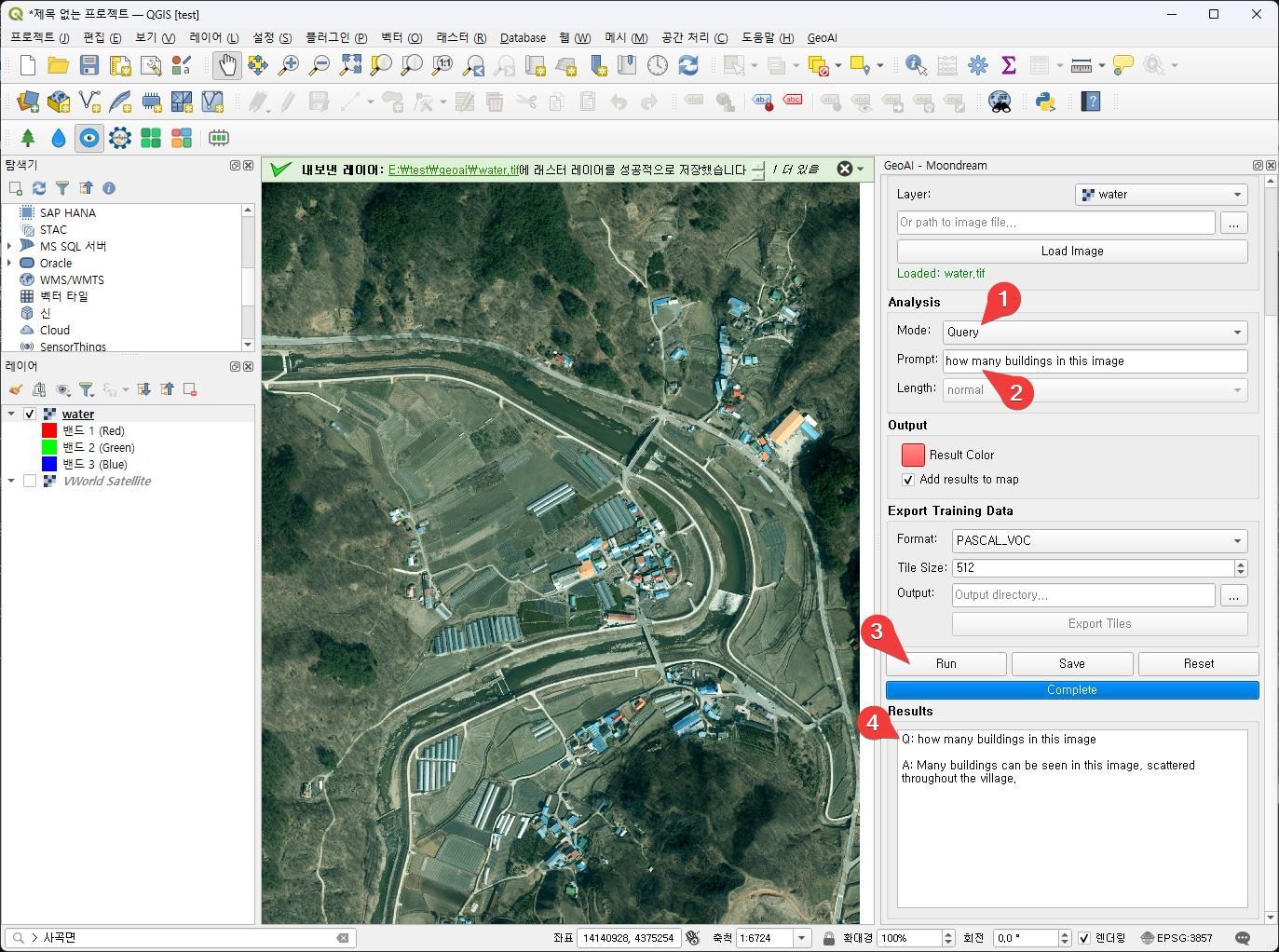Click the green tree GeoAI icon

(x=28, y=138)
